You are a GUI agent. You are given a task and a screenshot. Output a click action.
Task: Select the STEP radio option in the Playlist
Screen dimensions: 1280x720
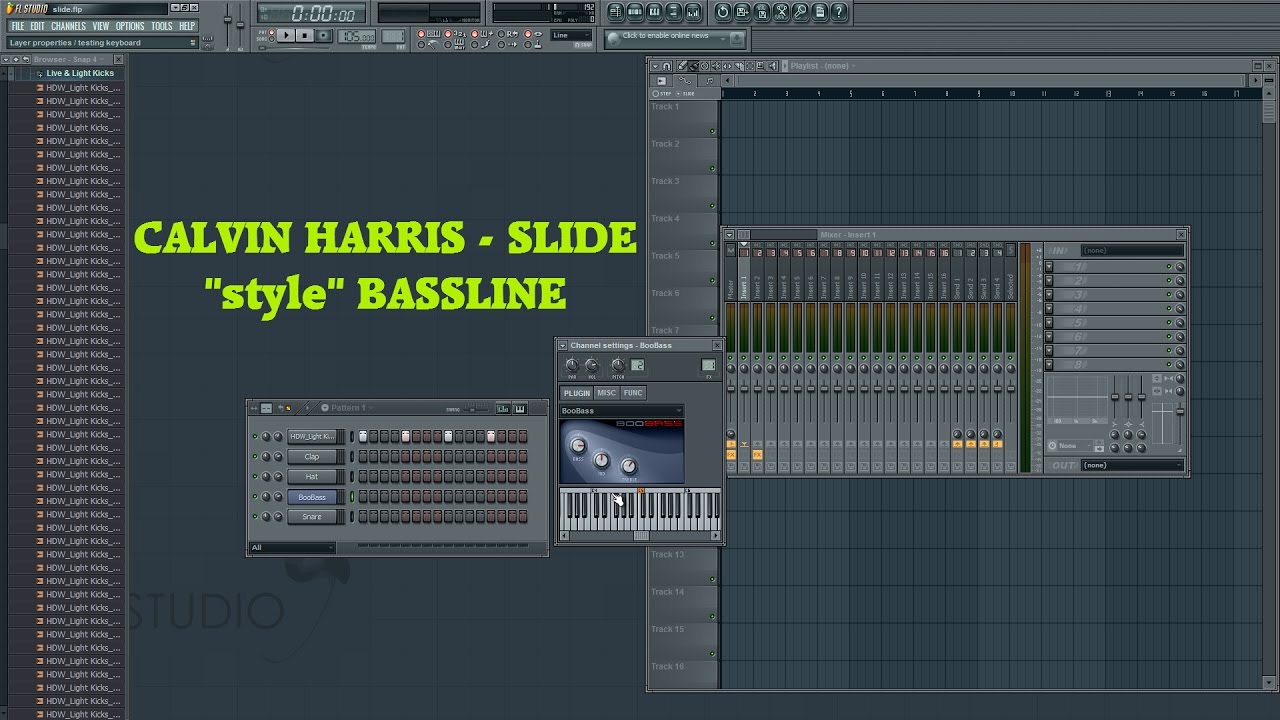pyautogui.click(x=662, y=93)
